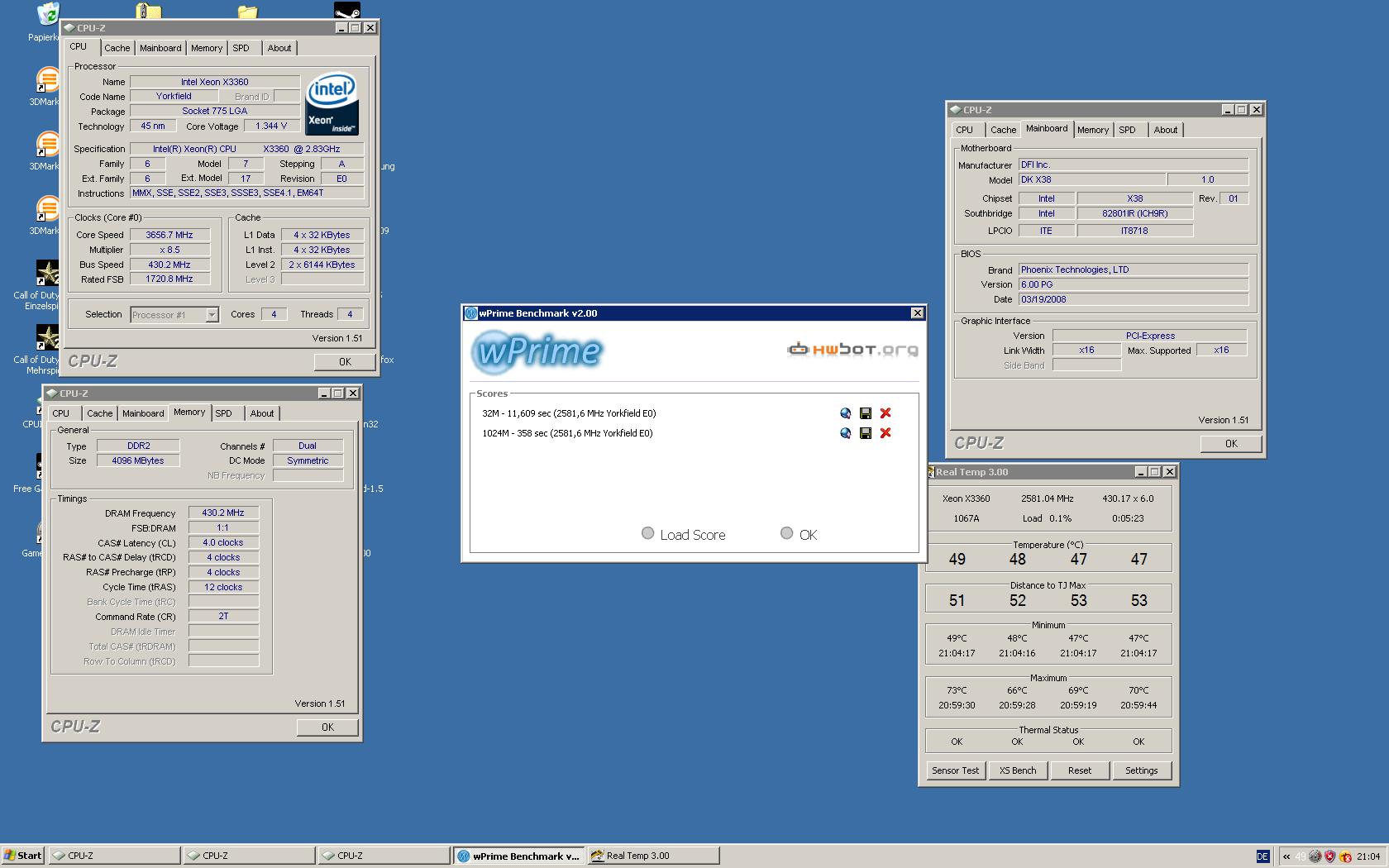Click the Level 2 cache value 2 x 6144 KBytes

pos(322,265)
